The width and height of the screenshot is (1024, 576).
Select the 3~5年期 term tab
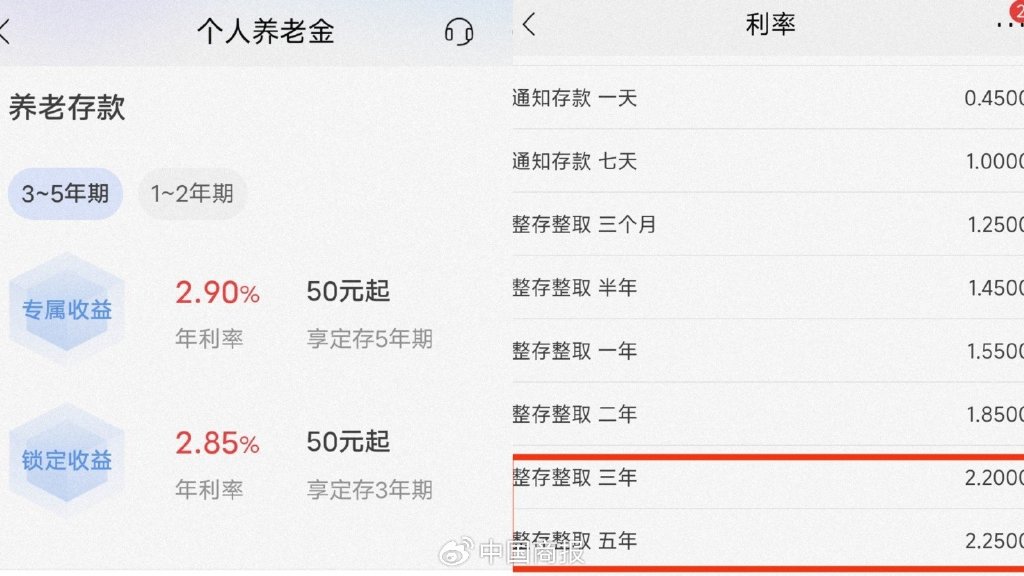click(65, 193)
